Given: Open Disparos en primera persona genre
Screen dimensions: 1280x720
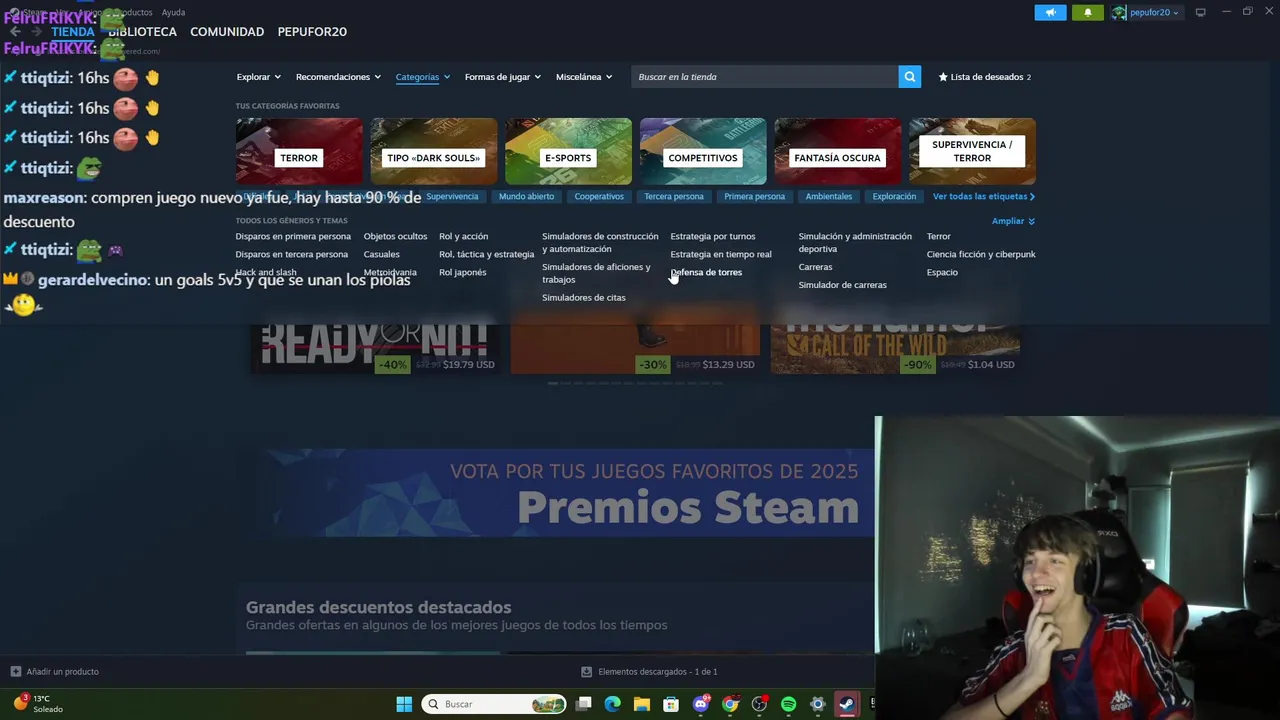Looking at the screenshot, I should 293,237.
